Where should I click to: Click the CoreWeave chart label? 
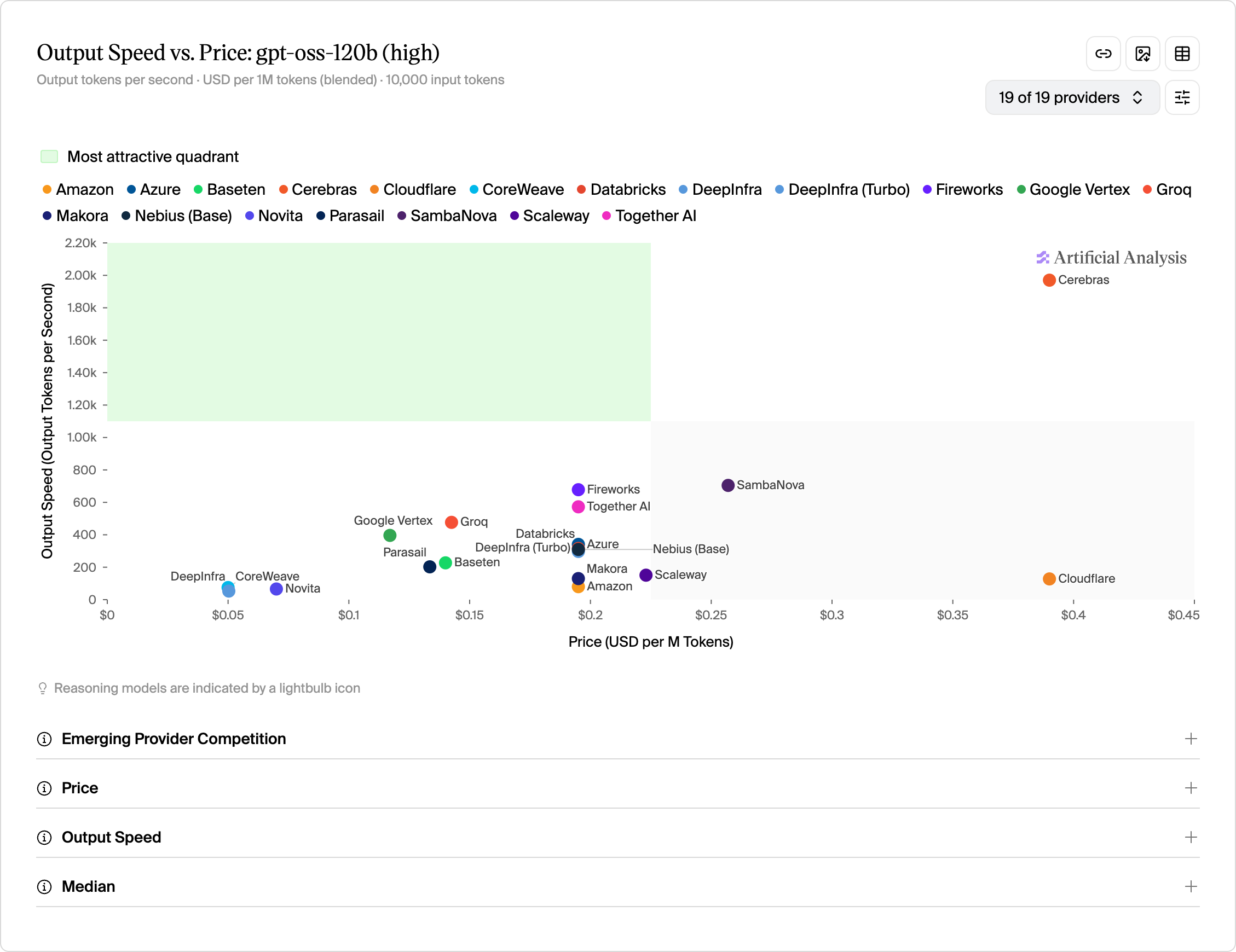pyautogui.click(x=267, y=576)
